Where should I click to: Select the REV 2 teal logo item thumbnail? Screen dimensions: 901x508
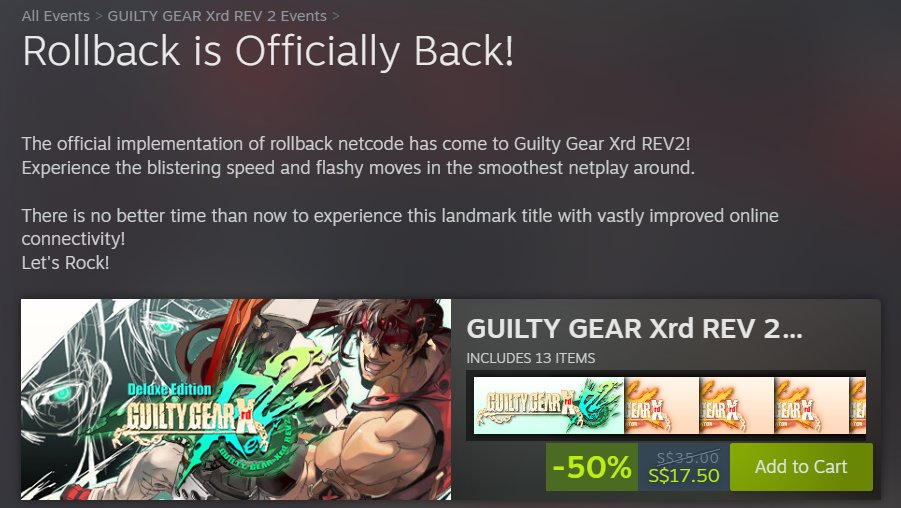[x=549, y=405]
